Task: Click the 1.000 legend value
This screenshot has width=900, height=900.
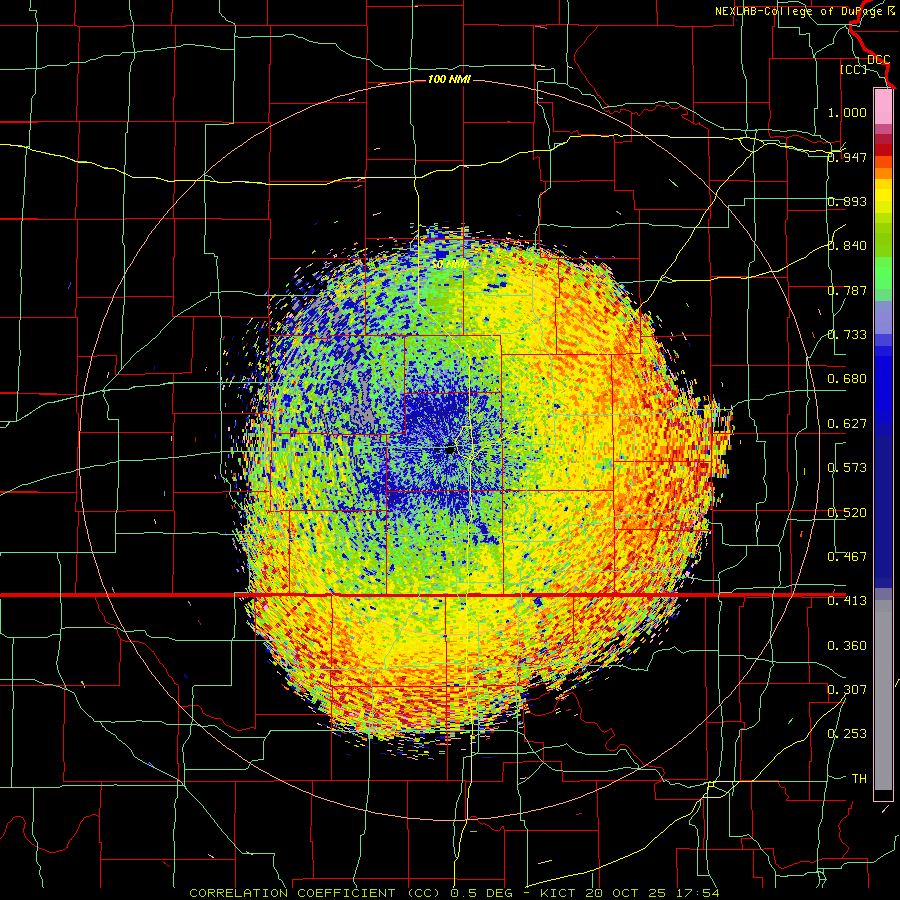Action: [x=847, y=112]
